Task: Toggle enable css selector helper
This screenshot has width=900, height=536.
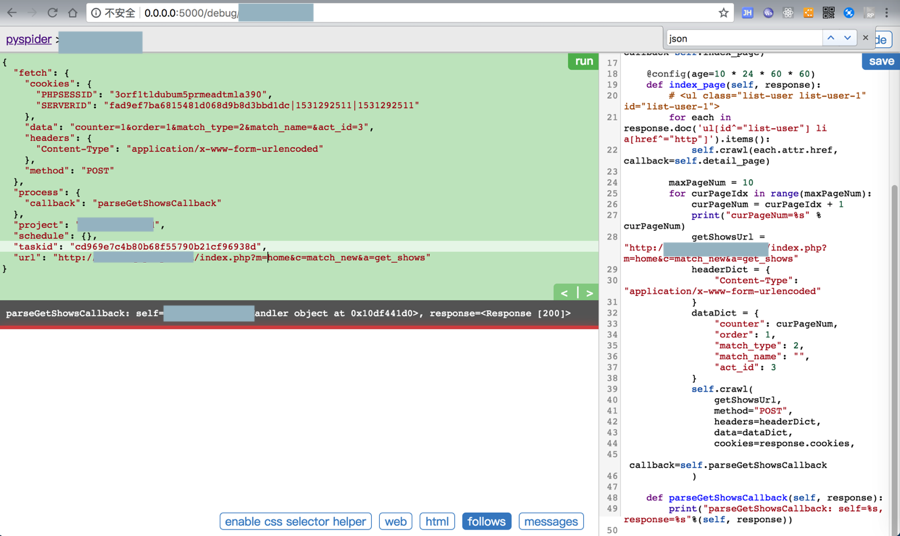Action: [295, 521]
